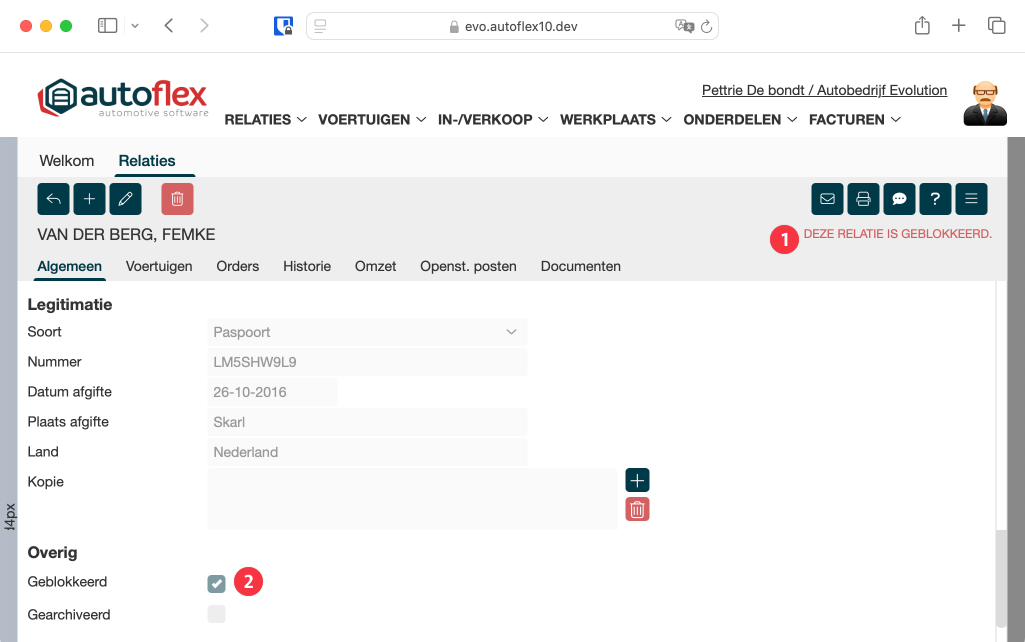1025x642 pixels.
Task: Open the hamburger list menu icon
Action: click(971, 199)
